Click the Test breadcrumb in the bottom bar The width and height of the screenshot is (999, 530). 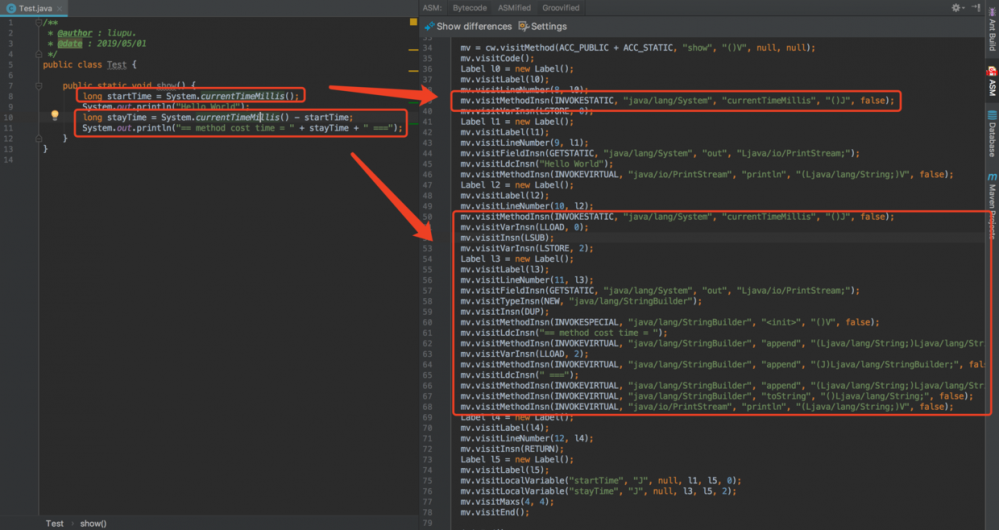55,523
